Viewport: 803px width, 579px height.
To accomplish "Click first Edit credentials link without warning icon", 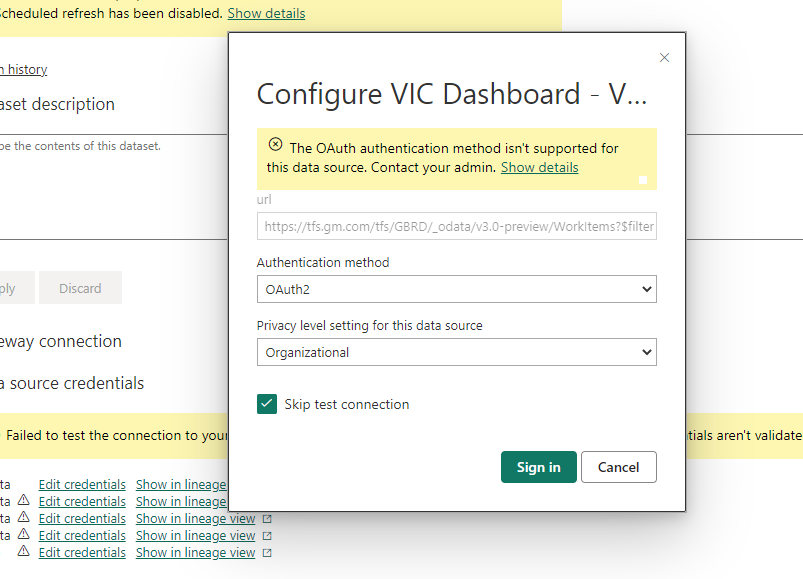I will (82, 484).
